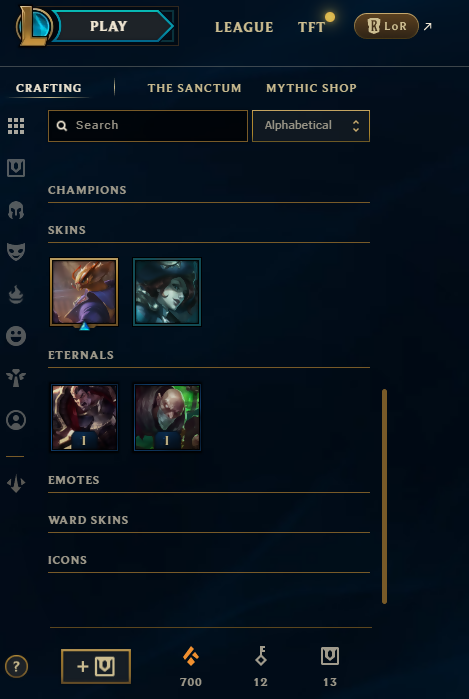Filter loot by skins mask icon
Image resolution: width=469 pixels, height=699 pixels.
pyautogui.click(x=16, y=252)
